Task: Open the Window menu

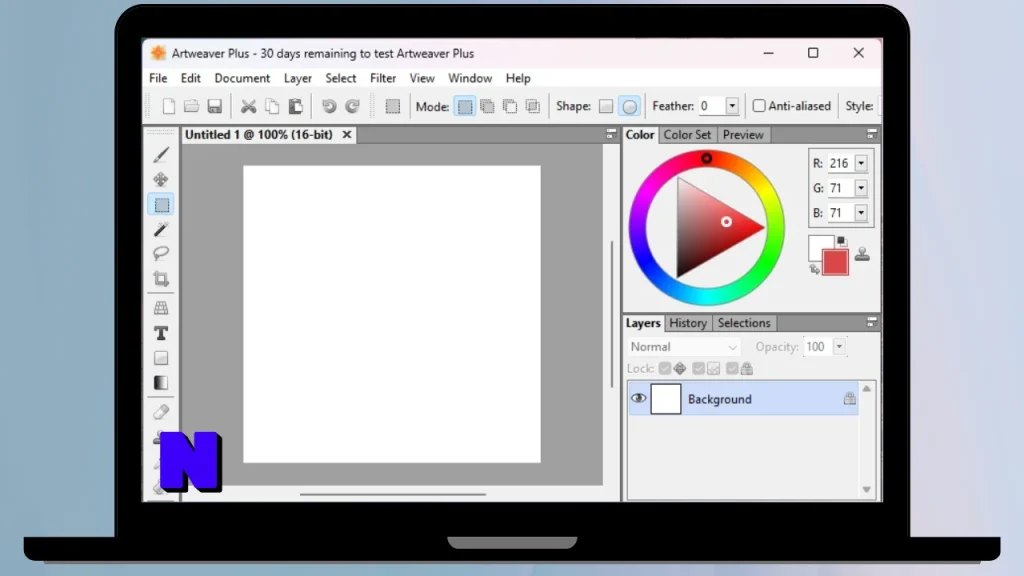Action: coord(470,78)
